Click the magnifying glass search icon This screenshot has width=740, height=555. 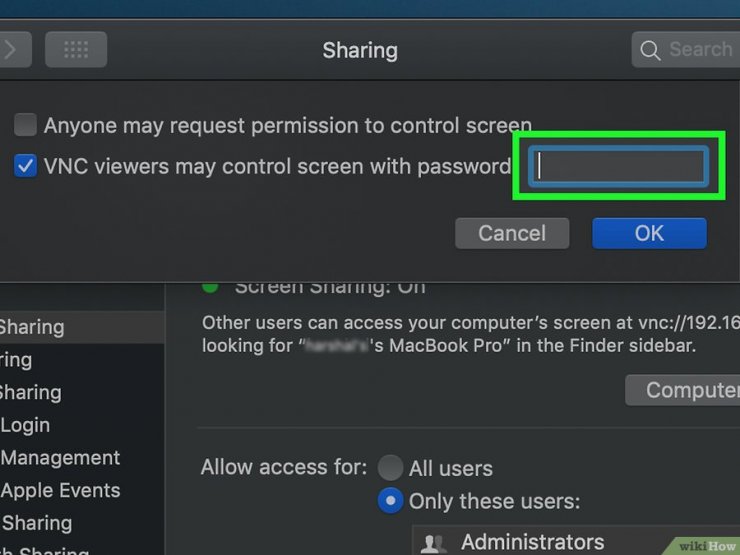pos(650,49)
